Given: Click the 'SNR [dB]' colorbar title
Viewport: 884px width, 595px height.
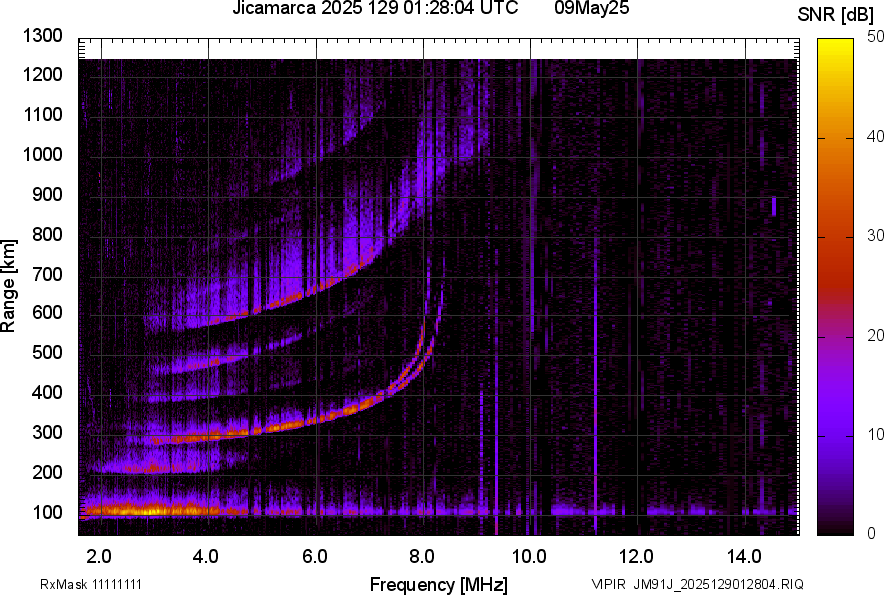Looking at the screenshot, I should (x=836, y=15).
